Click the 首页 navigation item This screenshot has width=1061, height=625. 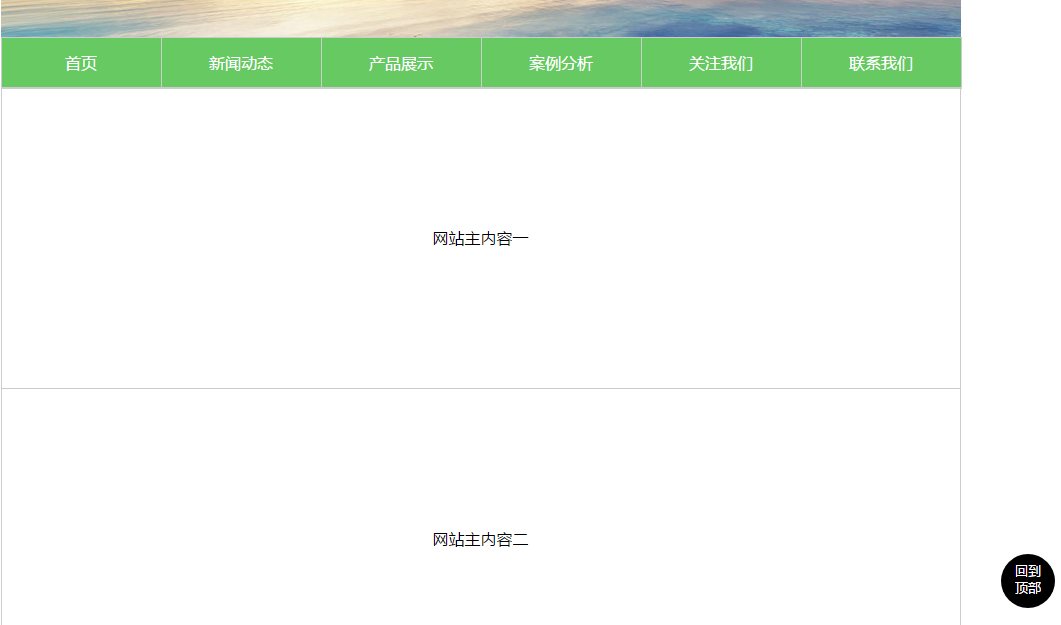point(81,64)
